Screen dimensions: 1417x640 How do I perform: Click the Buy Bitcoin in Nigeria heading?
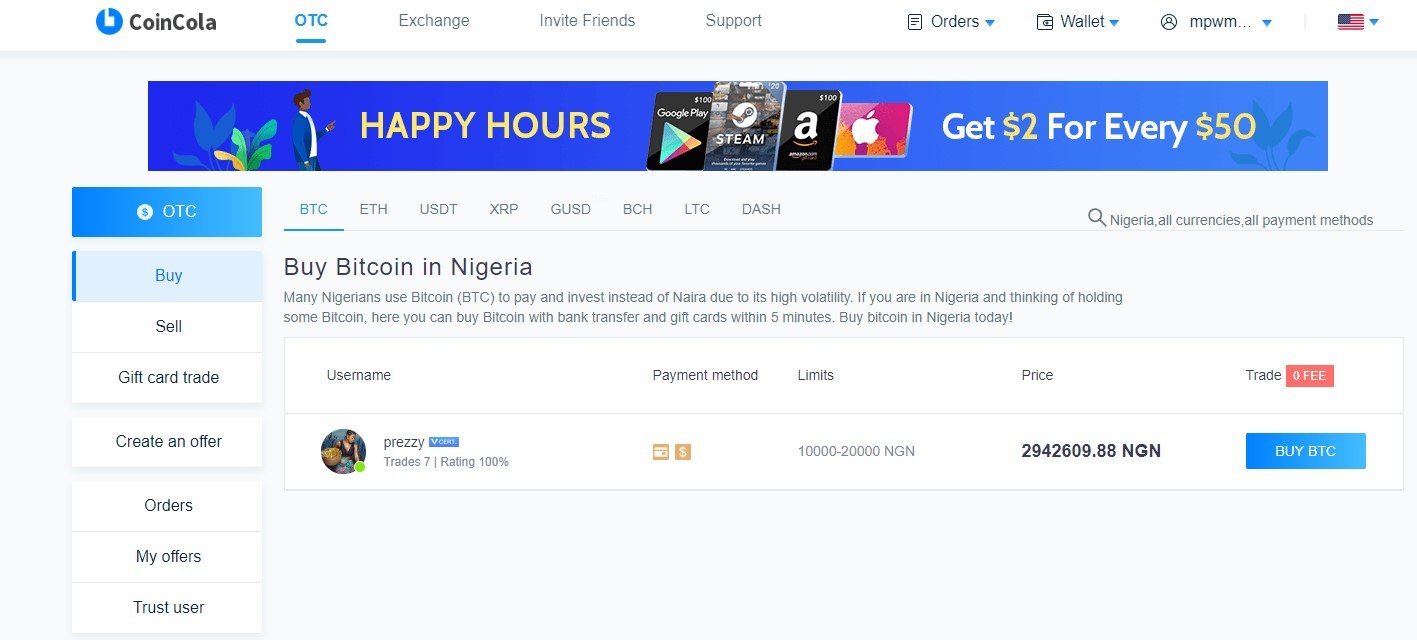pyautogui.click(x=408, y=267)
